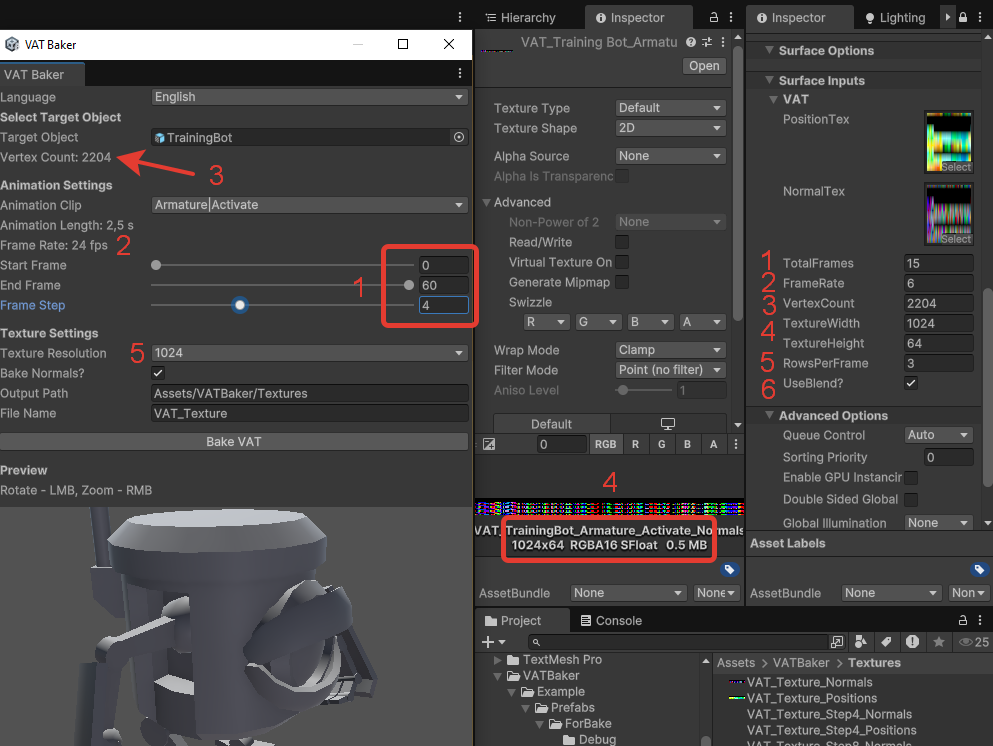Viewport: 993px width, 746px height.
Task: Click Search by Import Log Type icon
Action: pos(912,642)
